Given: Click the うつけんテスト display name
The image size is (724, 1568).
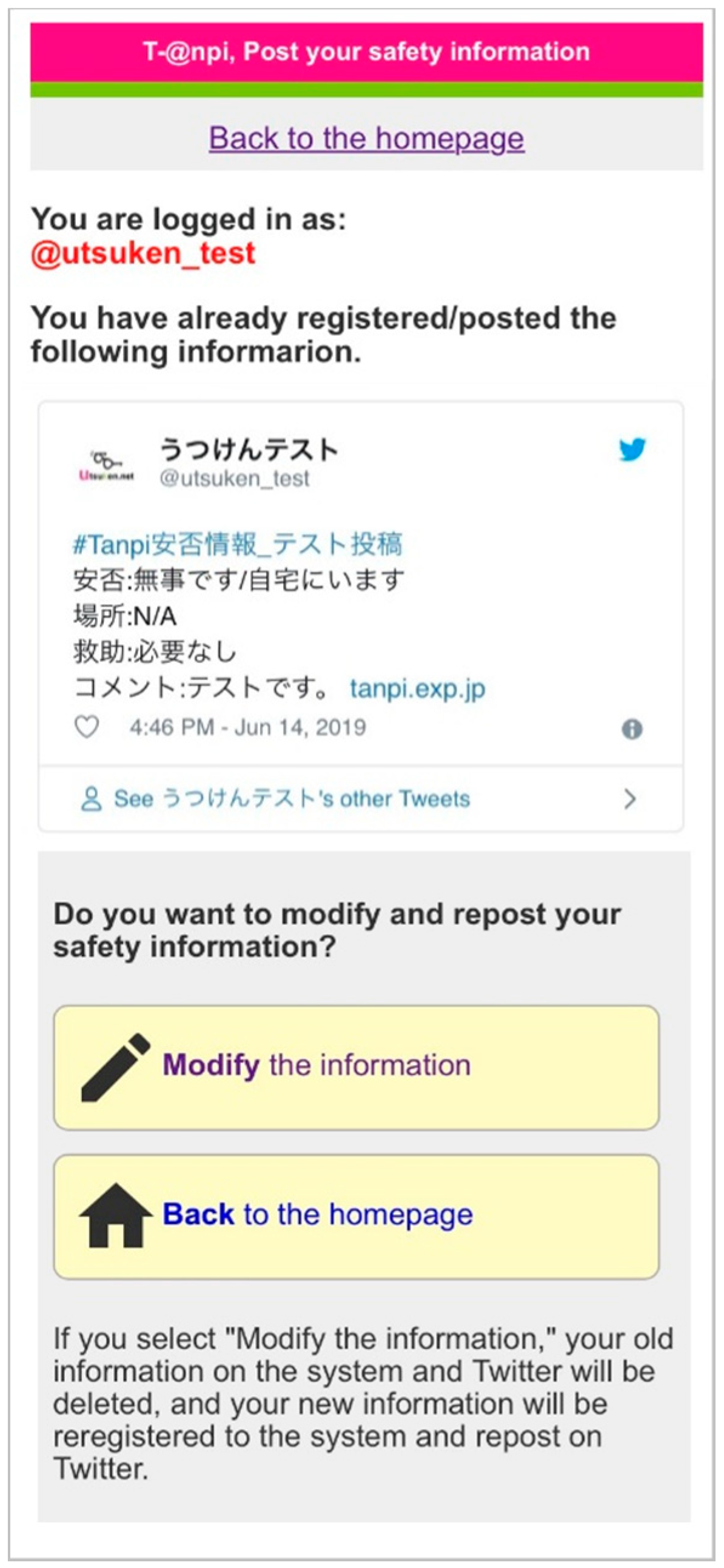Looking at the screenshot, I should pyautogui.click(x=249, y=450).
